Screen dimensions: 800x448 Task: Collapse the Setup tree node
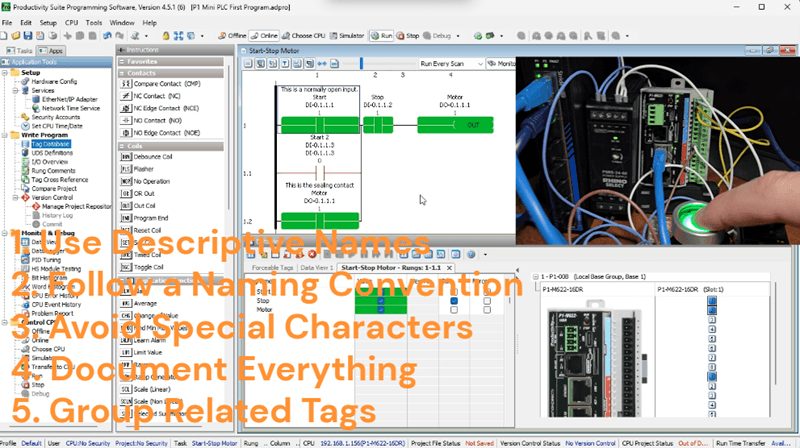tap(5, 73)
